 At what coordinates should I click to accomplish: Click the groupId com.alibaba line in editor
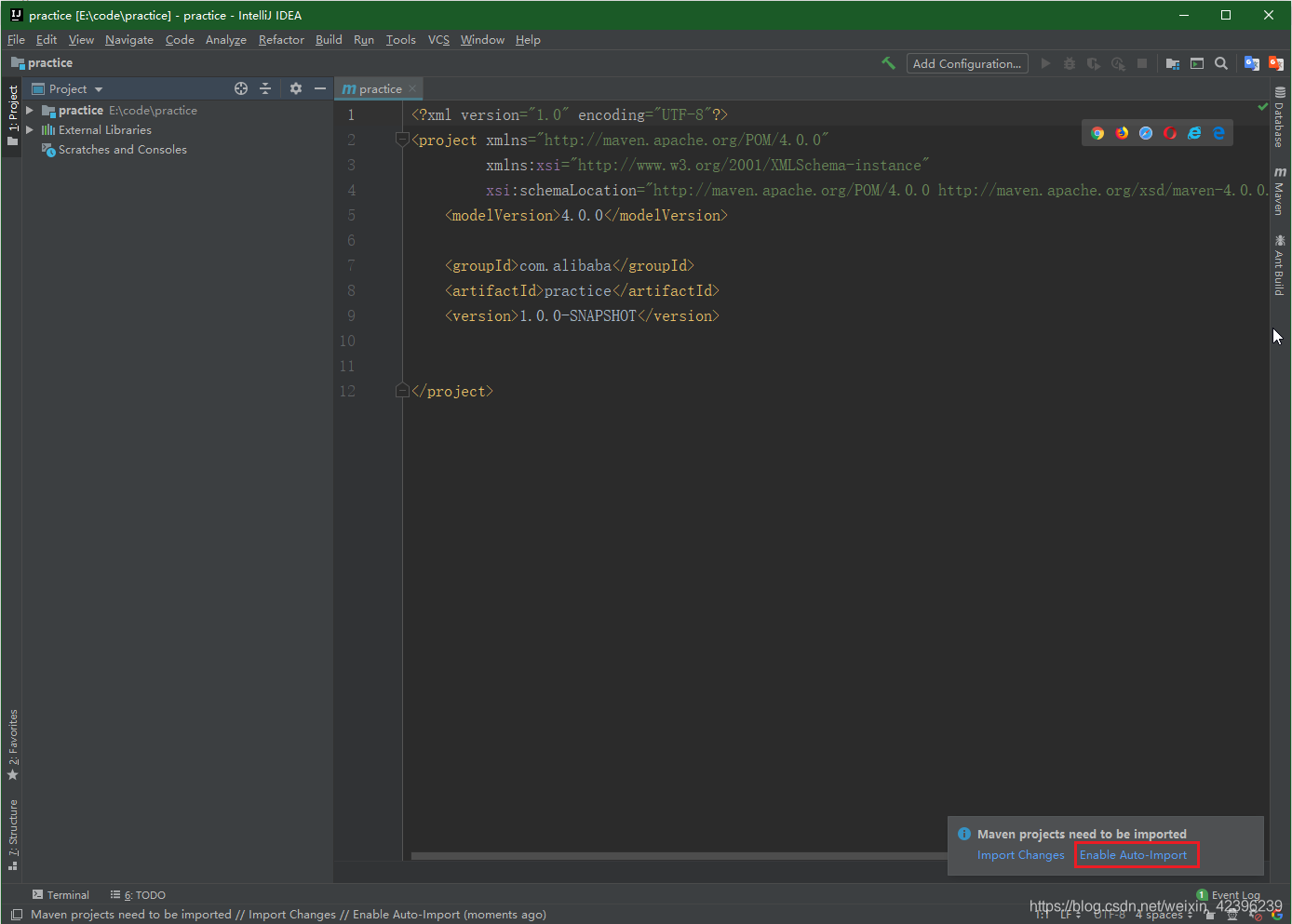pos(570,265)
